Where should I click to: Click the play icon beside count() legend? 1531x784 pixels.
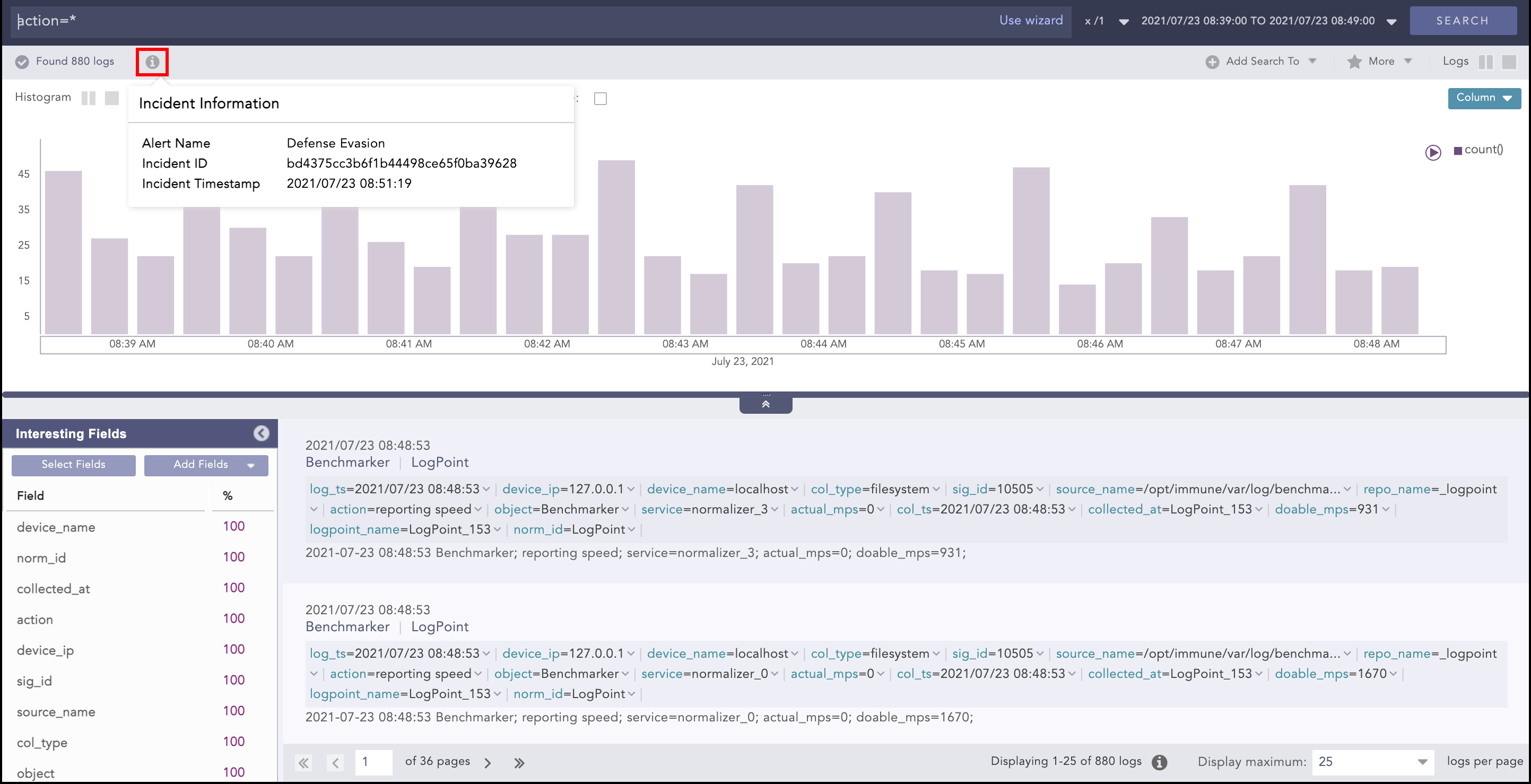tap(1433, 153)
